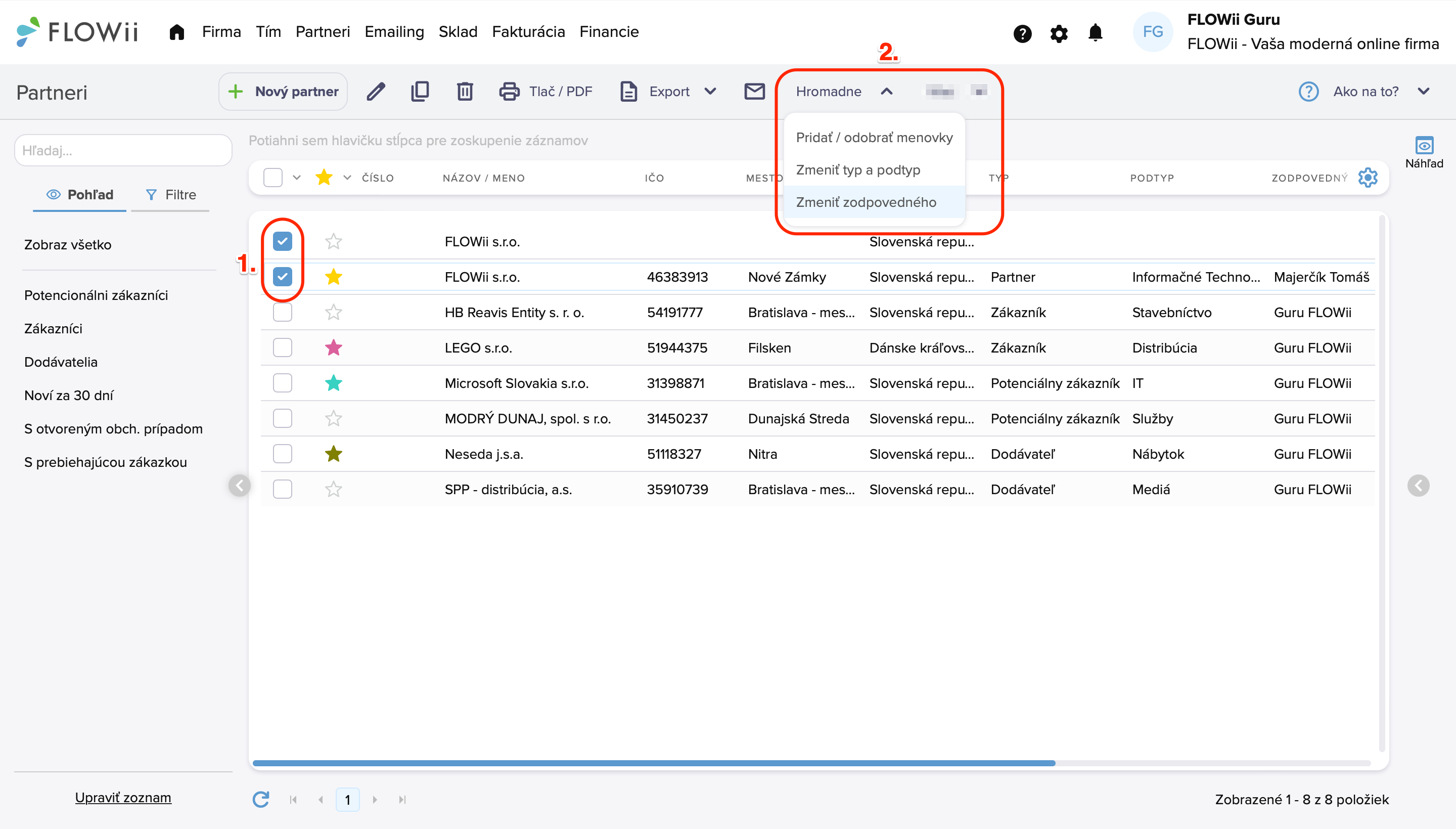This screenshot has height=829, width=1456.
Task: Check the MODRÝ DUNAJ checkbox
Action: click(x=282, y=418)
